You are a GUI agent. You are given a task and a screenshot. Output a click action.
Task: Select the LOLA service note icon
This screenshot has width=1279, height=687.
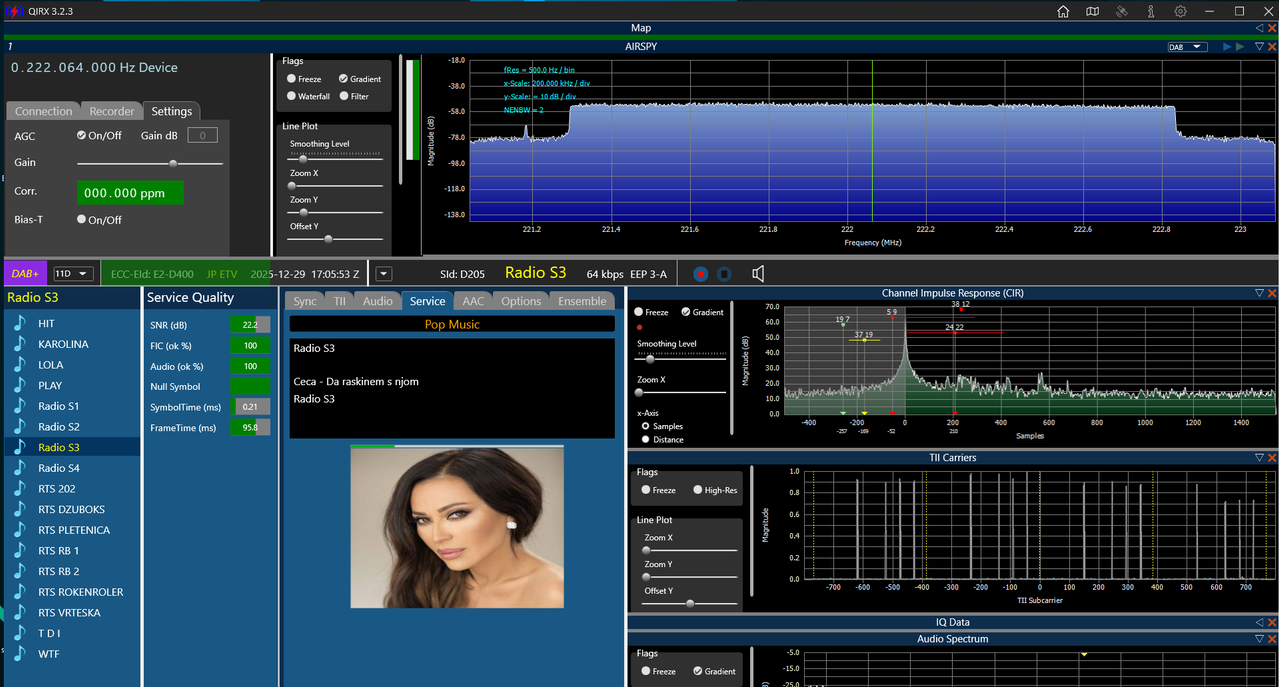(19, 365)
